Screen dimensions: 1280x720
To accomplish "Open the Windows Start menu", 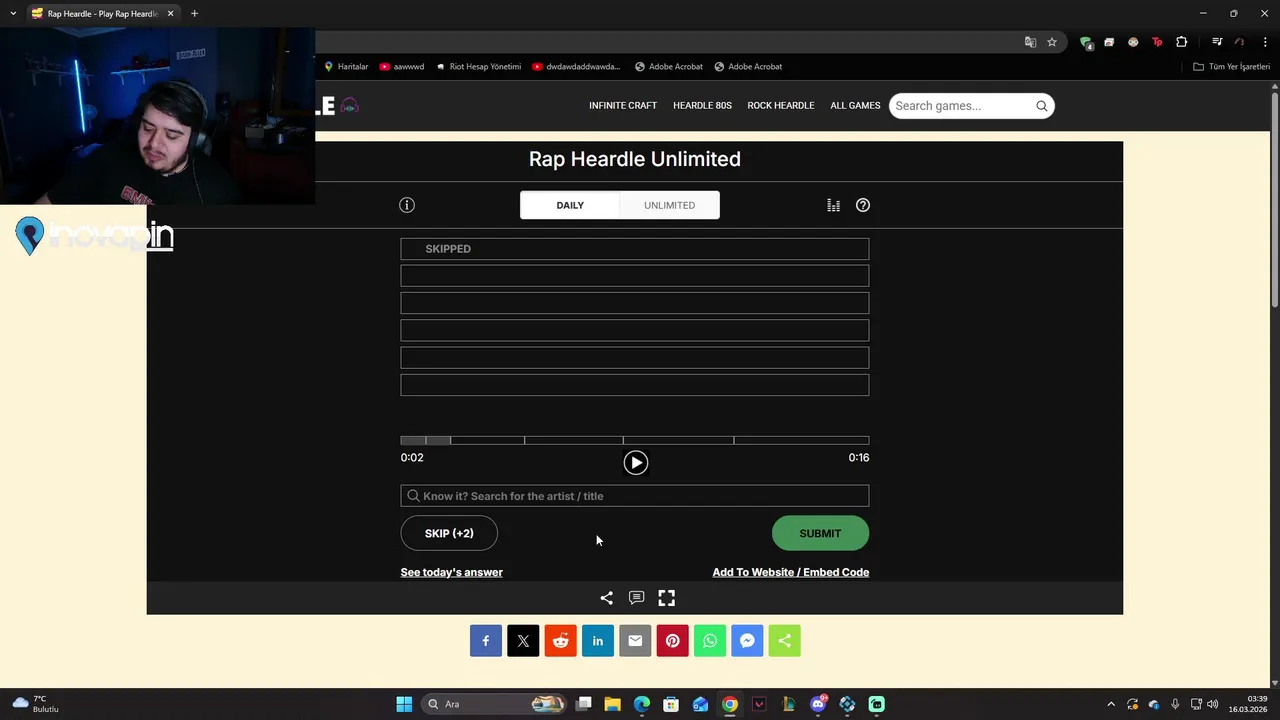I will point(404,704).
